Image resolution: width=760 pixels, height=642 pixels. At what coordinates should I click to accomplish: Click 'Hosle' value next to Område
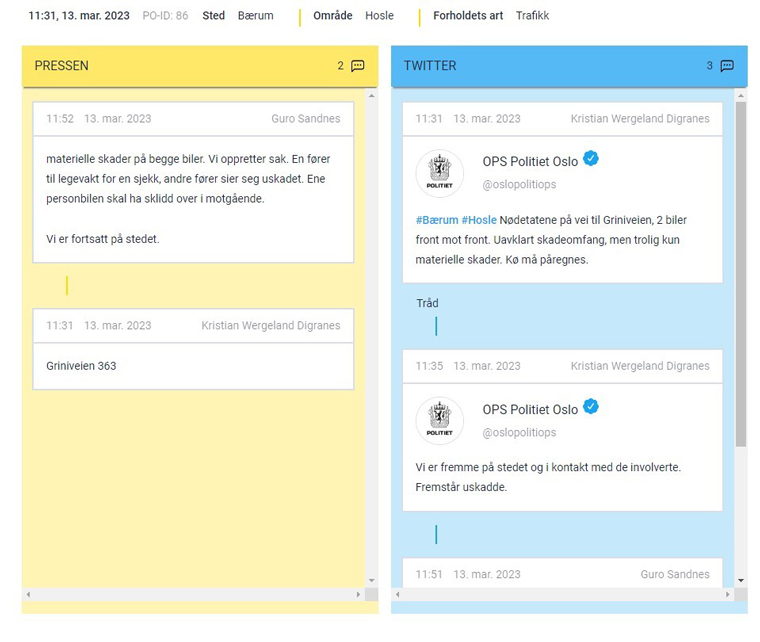click(380, 16)
